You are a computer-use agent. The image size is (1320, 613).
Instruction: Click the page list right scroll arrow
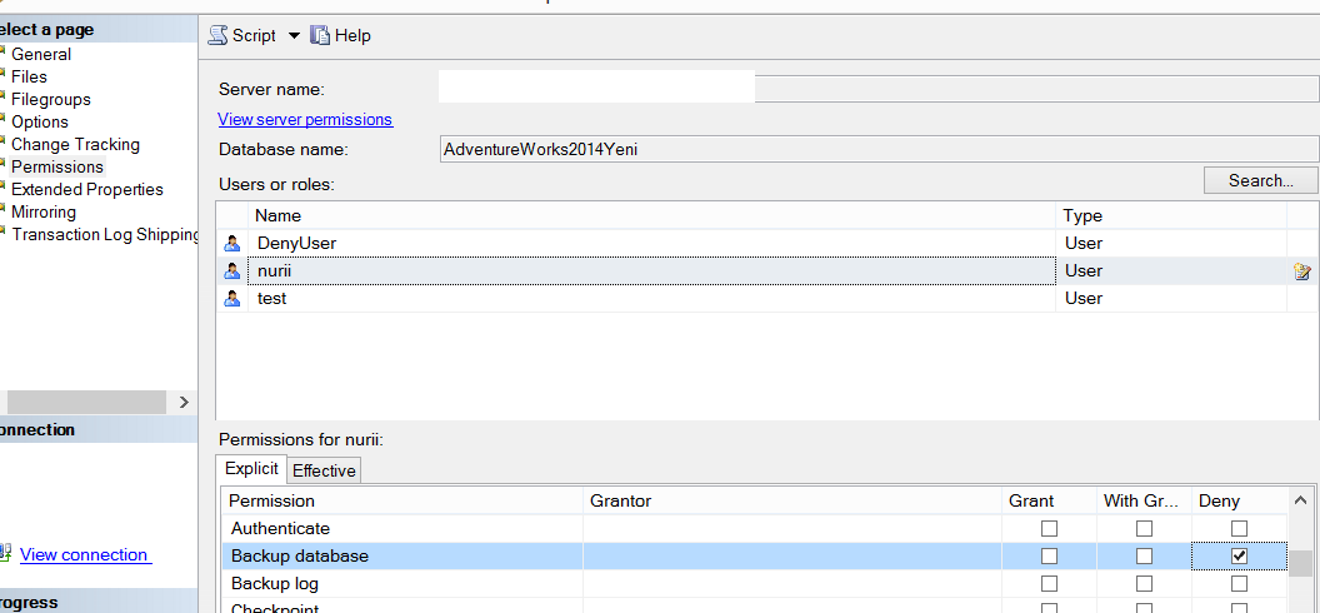click(183, 402)
